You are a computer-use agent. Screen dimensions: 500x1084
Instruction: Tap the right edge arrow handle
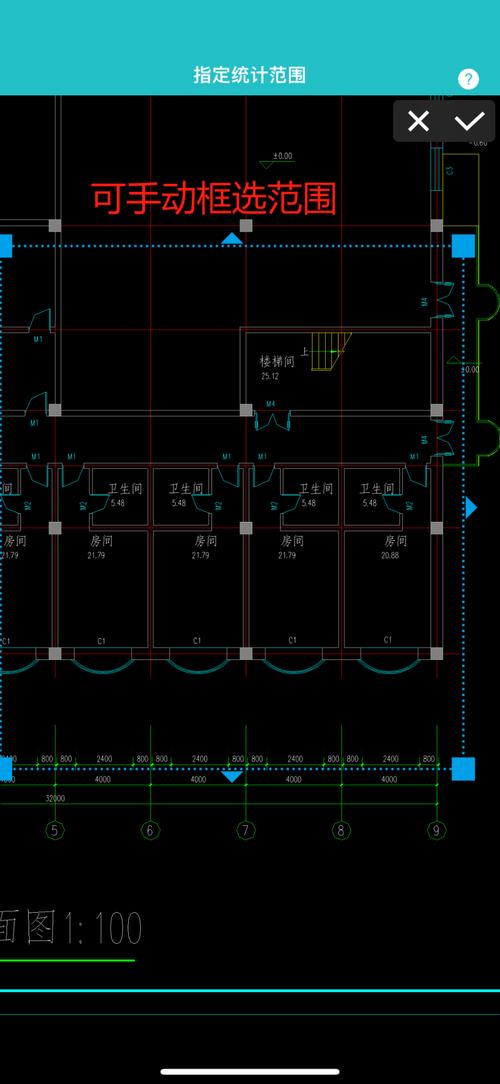[471, 507]
